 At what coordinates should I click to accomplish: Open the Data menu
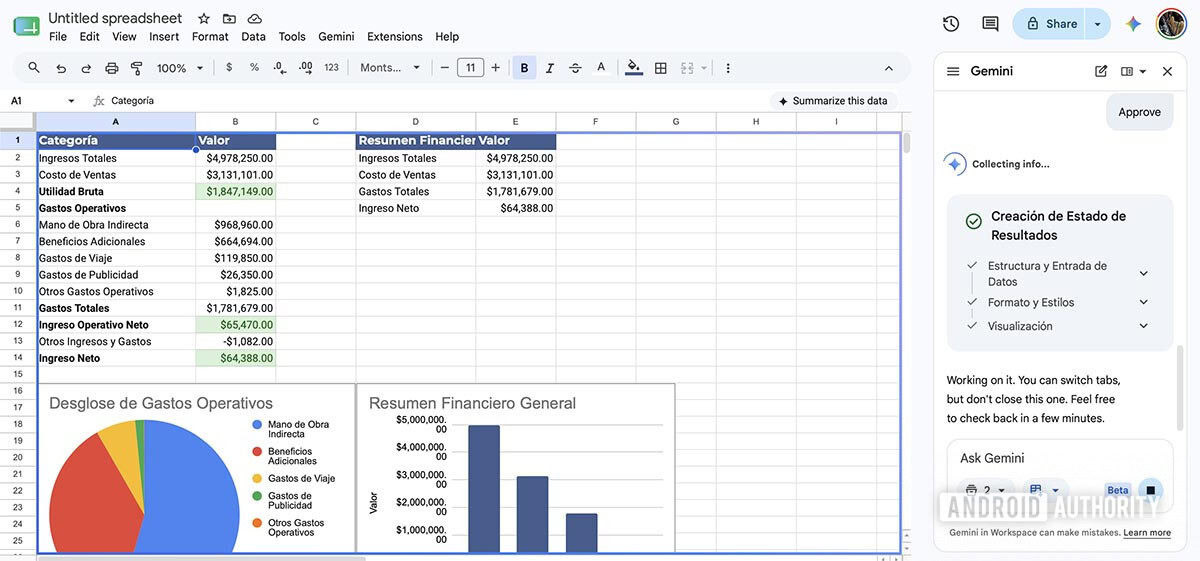(x=254, y=37)
